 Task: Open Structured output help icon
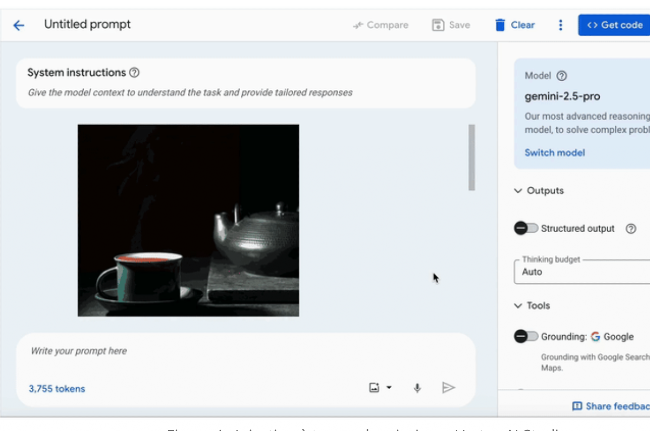pos(631,228)
